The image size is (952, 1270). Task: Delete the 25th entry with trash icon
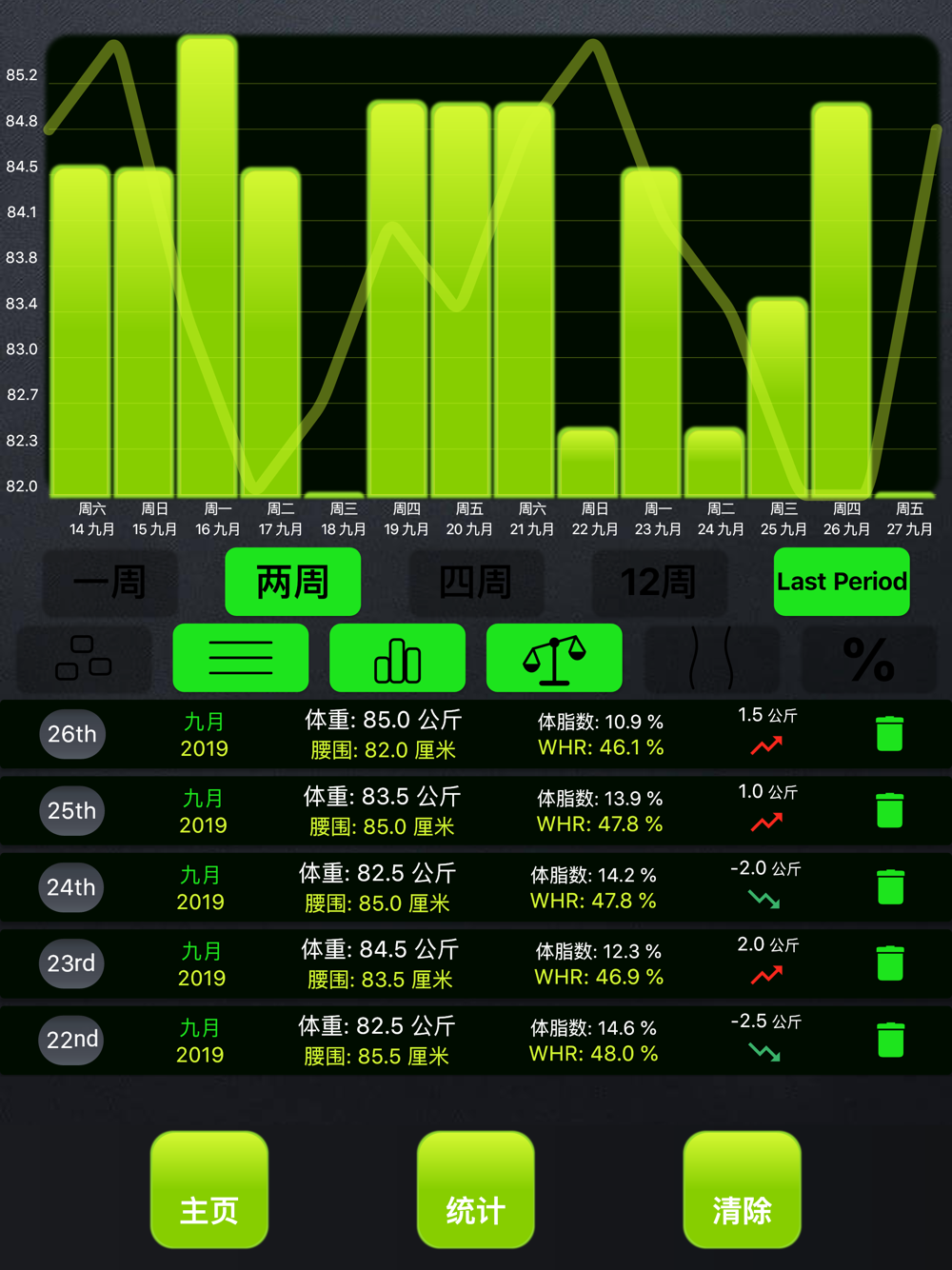(x=889, y=810)
